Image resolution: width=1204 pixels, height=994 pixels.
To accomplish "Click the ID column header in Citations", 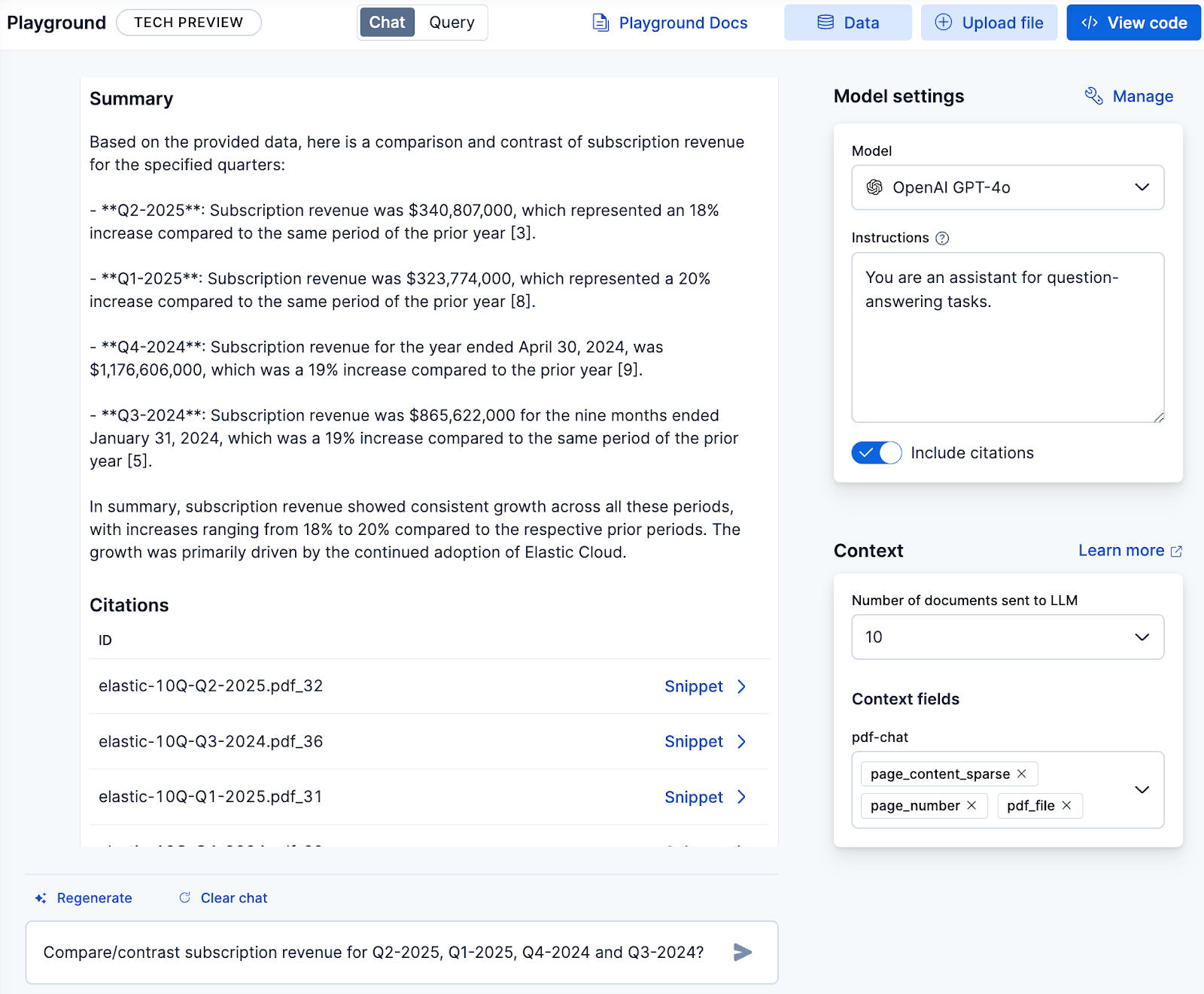I will [x=105, y=640].
